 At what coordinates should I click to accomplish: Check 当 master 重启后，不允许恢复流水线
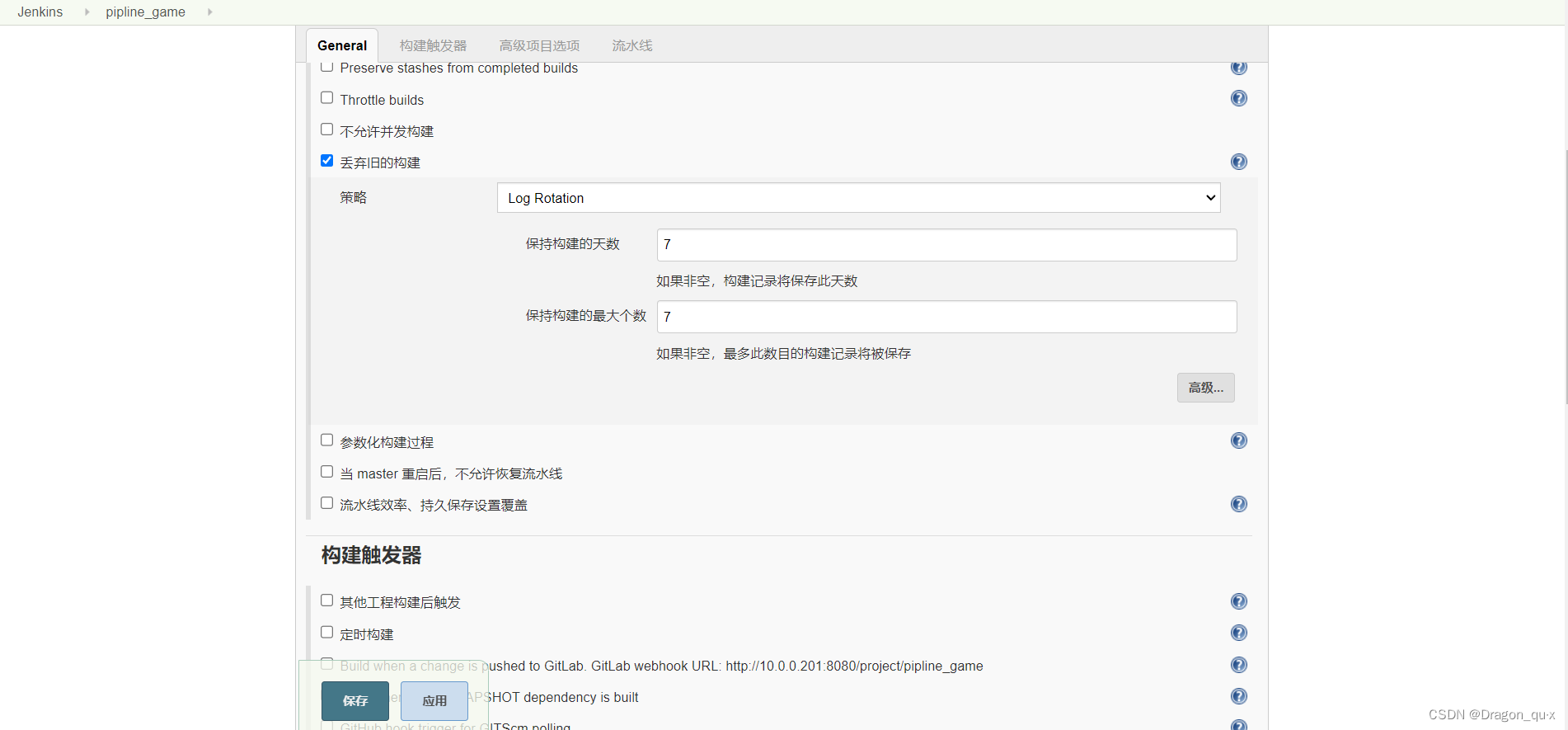point(326,472)
